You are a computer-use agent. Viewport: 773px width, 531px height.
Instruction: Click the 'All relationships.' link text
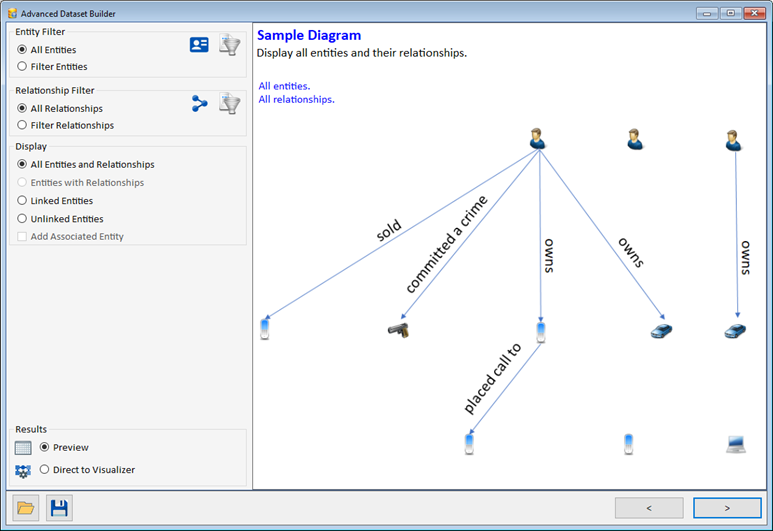(x=296, y=99)
